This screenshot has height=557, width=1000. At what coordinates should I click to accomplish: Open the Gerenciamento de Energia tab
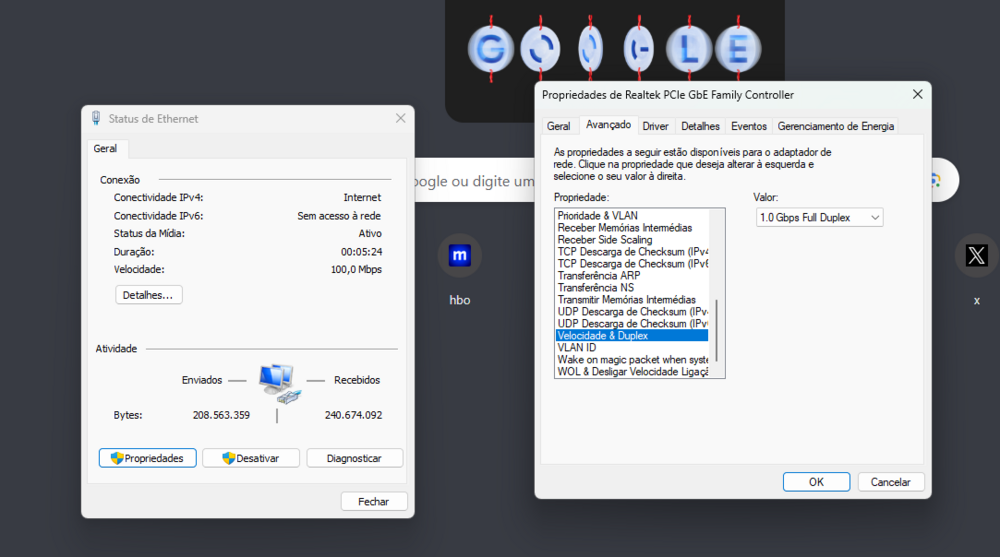(836, 126)
